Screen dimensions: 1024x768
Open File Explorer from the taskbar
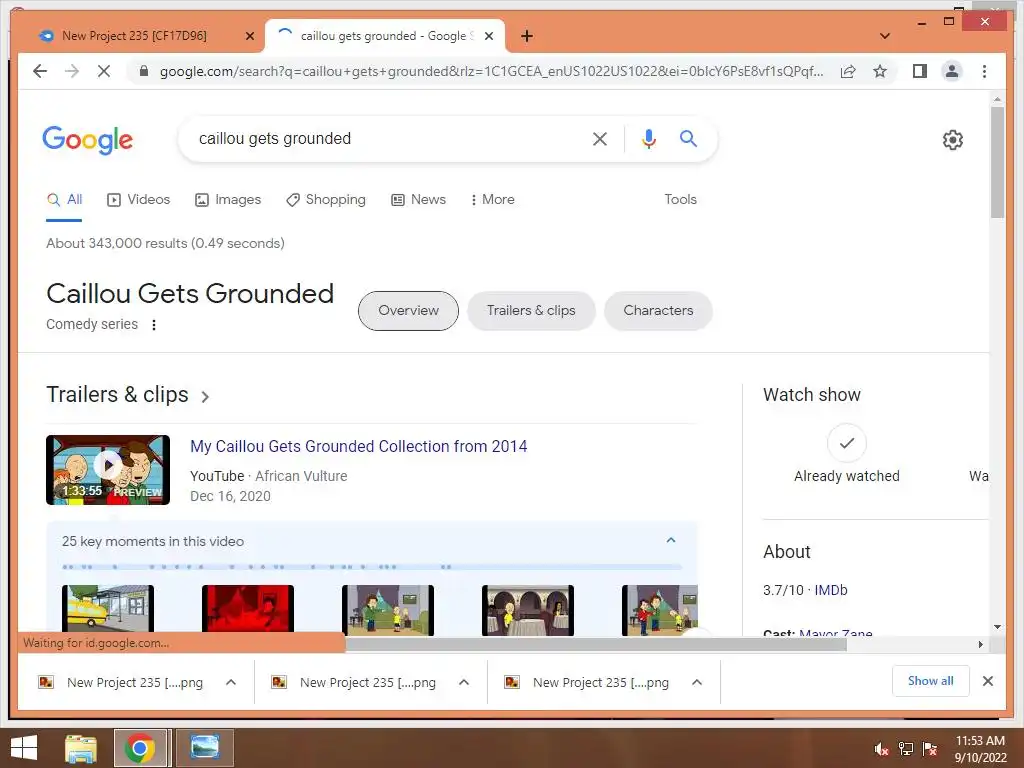click(81, 748)
